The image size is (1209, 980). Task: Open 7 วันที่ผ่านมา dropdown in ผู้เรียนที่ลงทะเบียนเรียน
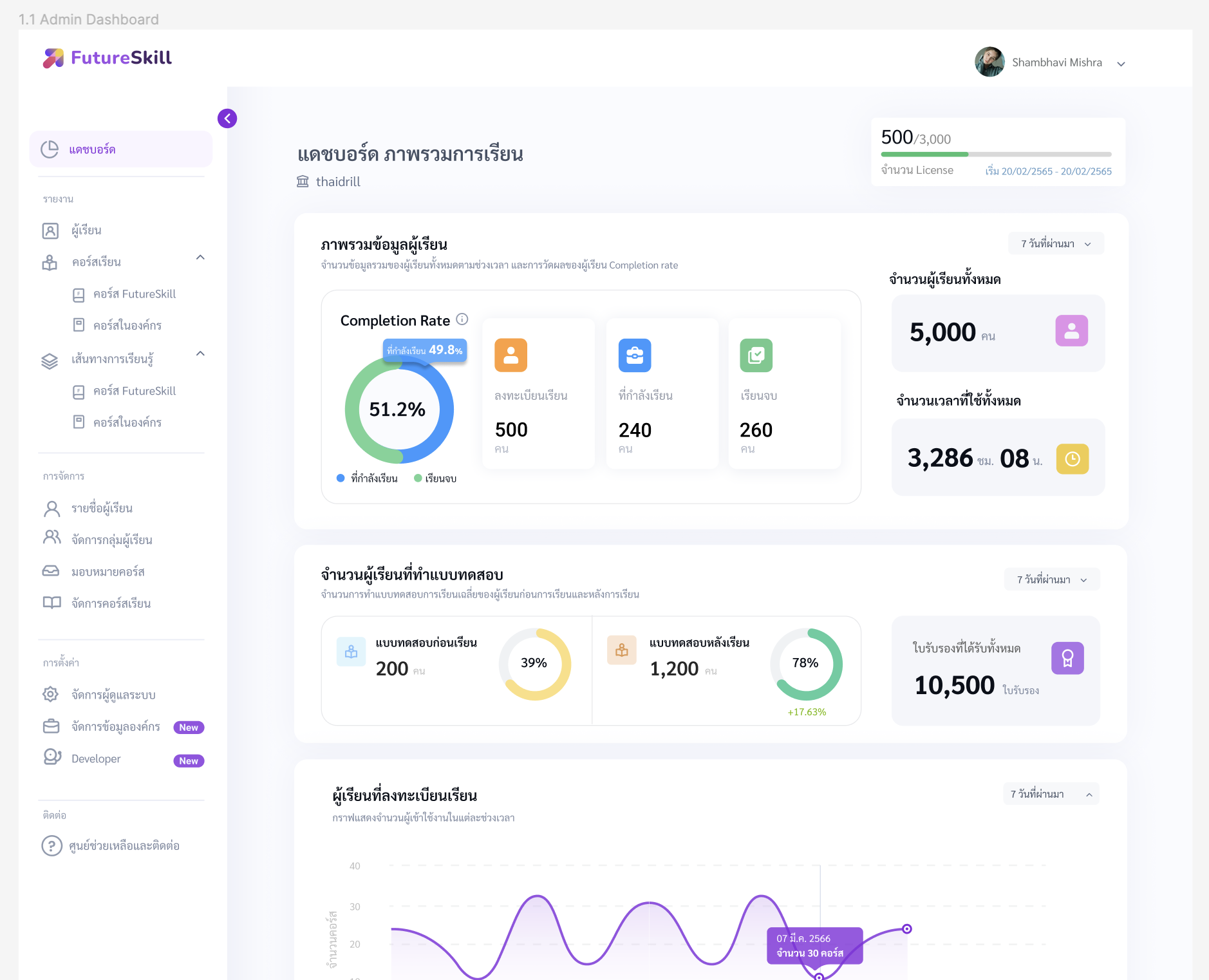pos(1051,794)
